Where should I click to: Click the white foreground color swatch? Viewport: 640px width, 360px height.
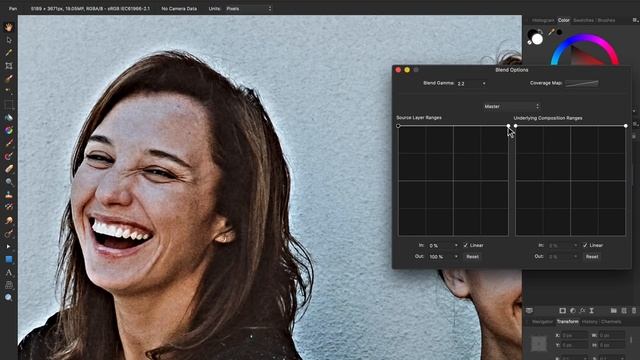pyautogui.click(x=537, y=39)
